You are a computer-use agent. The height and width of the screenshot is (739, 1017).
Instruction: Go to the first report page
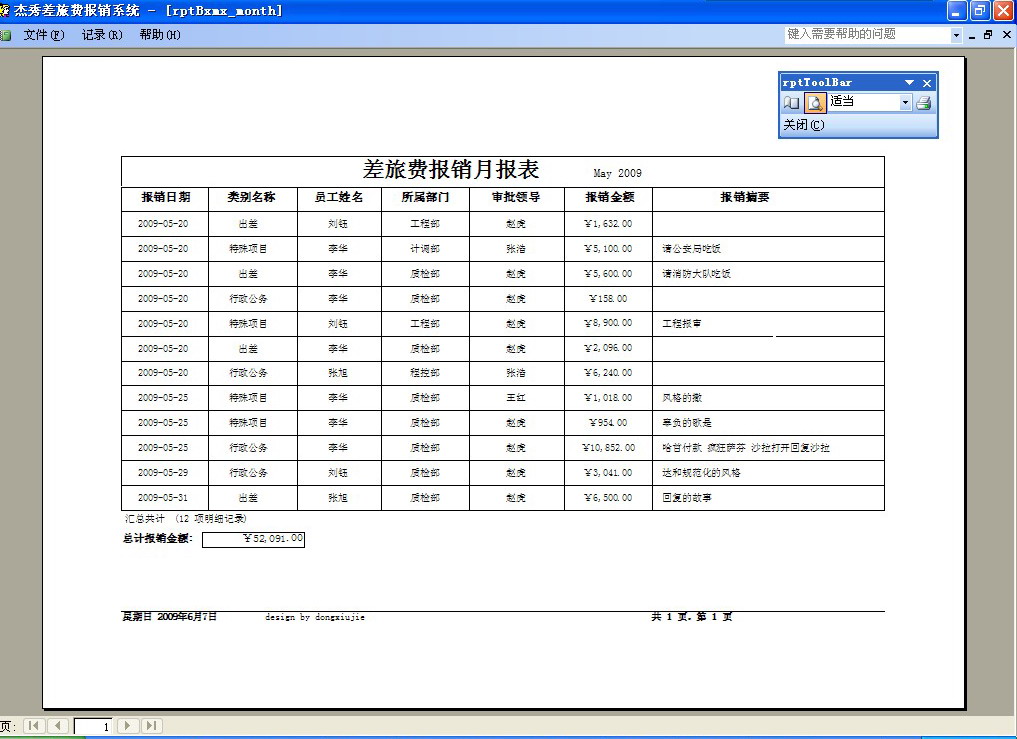tap(34, 725)
